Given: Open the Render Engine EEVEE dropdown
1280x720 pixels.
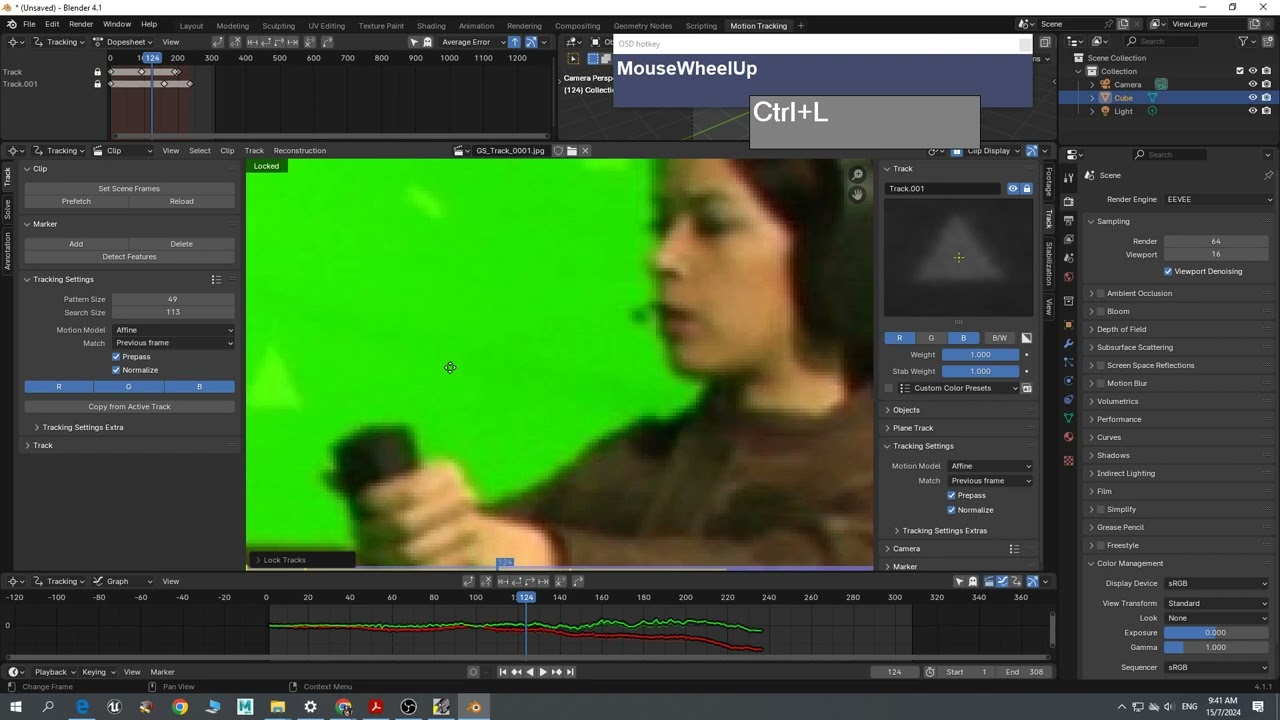Looking at the screenshot, I should (1219, 199).
